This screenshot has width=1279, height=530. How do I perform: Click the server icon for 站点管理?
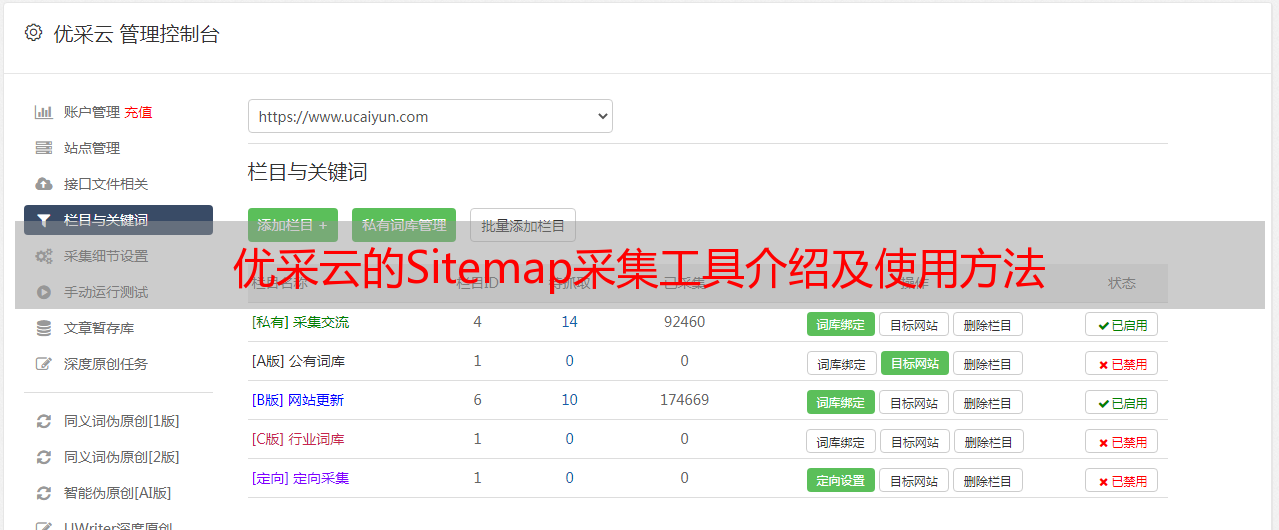coord(43,148)
